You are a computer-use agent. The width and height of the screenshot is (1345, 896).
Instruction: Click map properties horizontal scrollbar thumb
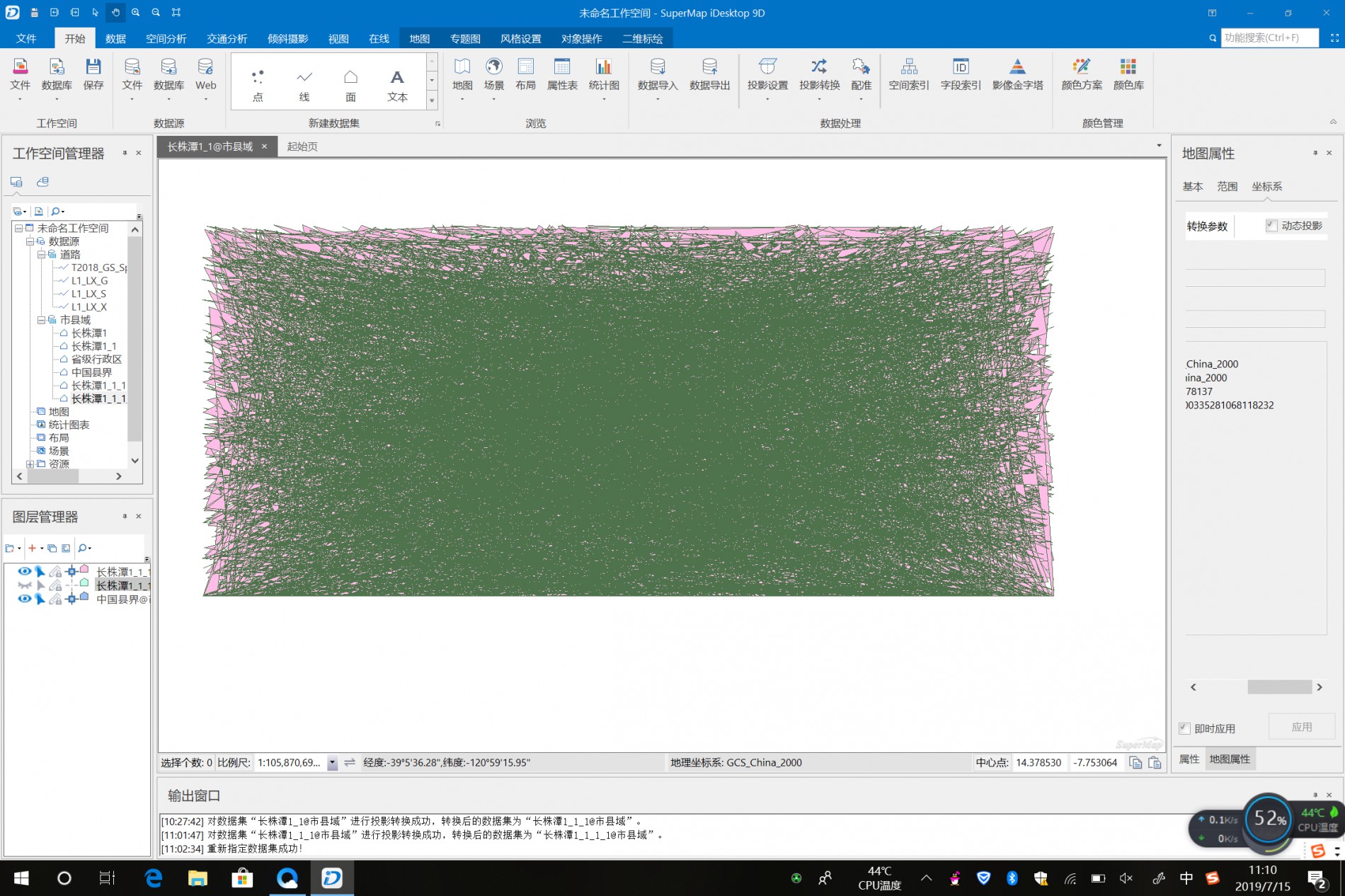[x=1279, y=687]
